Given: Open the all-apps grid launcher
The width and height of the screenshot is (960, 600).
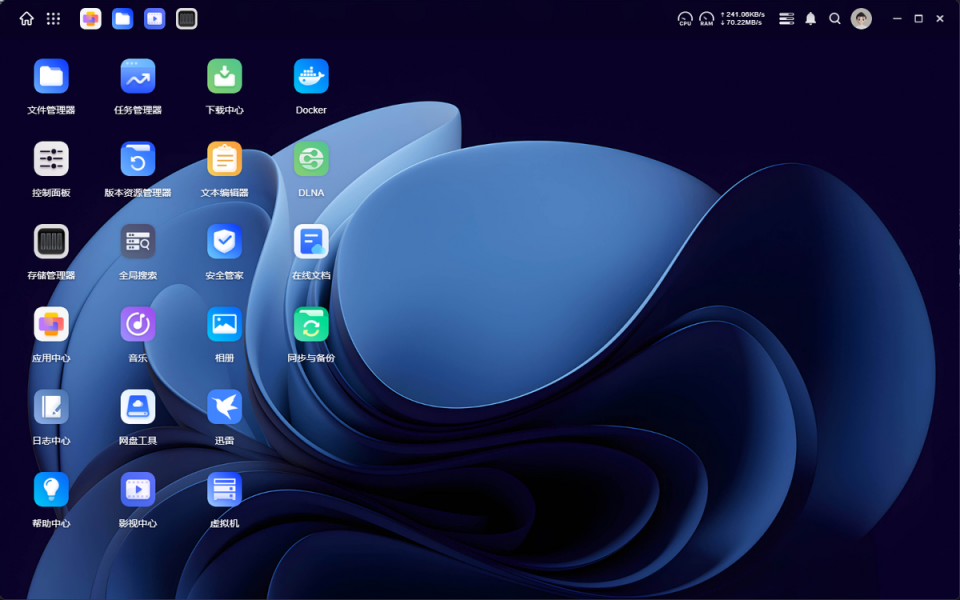Looking at the screenshot, I should (x=53, y=19).
